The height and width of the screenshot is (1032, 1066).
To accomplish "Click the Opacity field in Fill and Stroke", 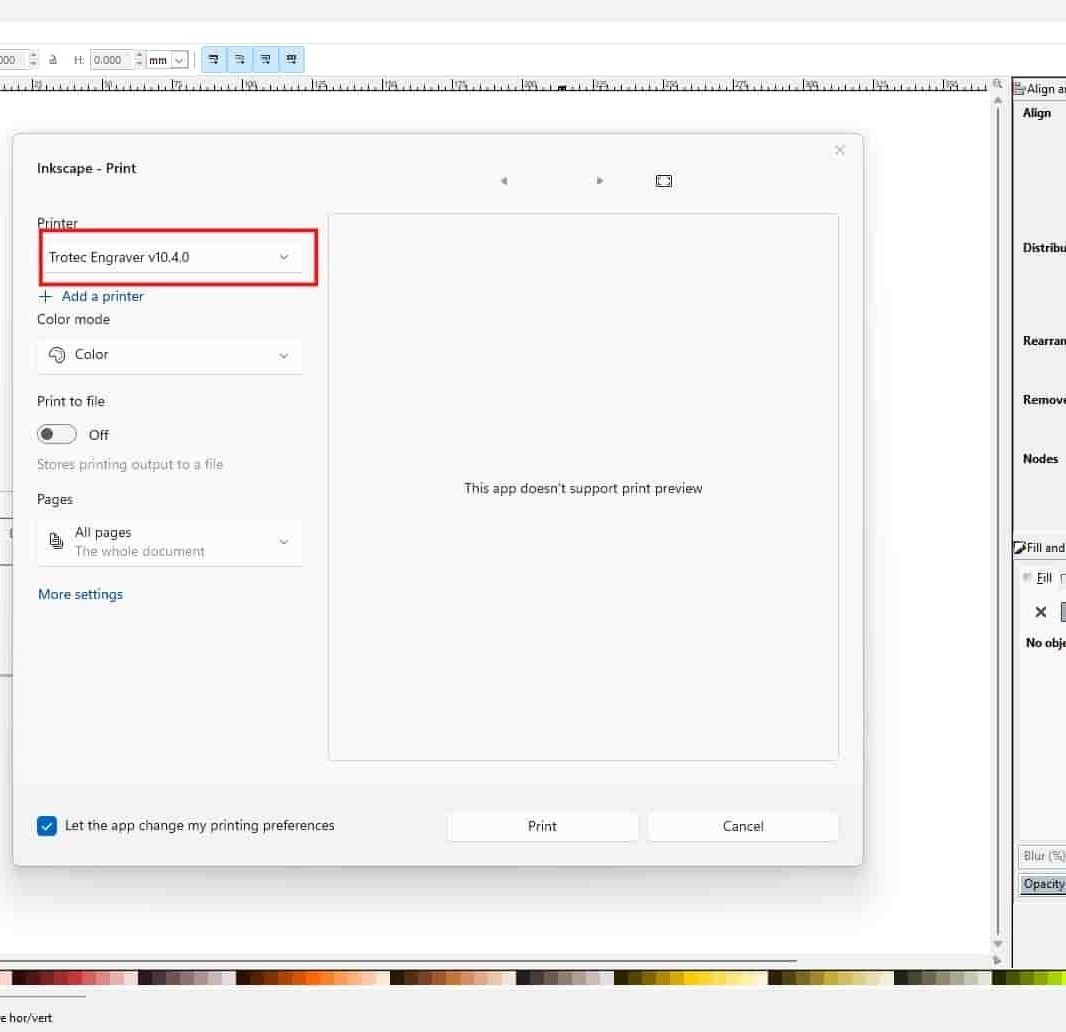I will (1044, 884).
